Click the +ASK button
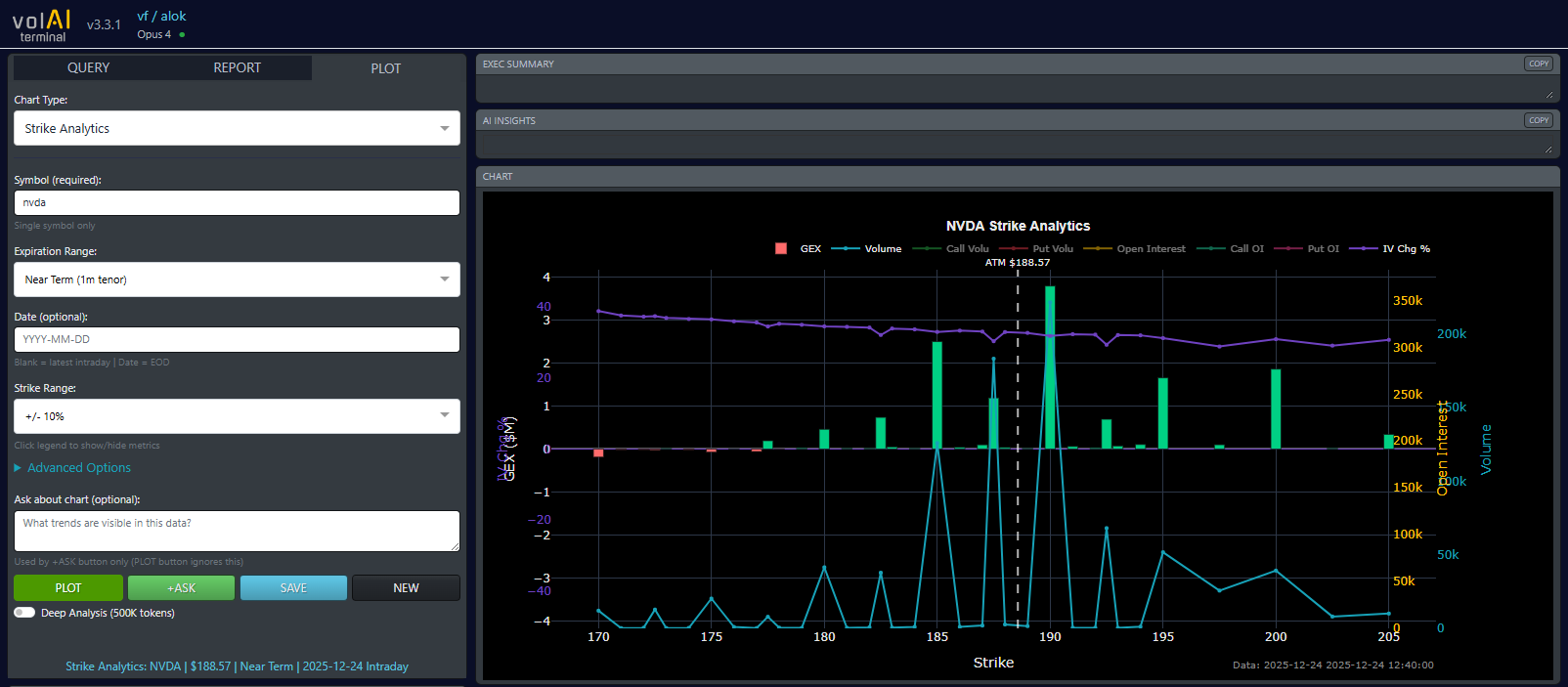The height and width of the screenshot is (687, 1568). tap(181, 587)
